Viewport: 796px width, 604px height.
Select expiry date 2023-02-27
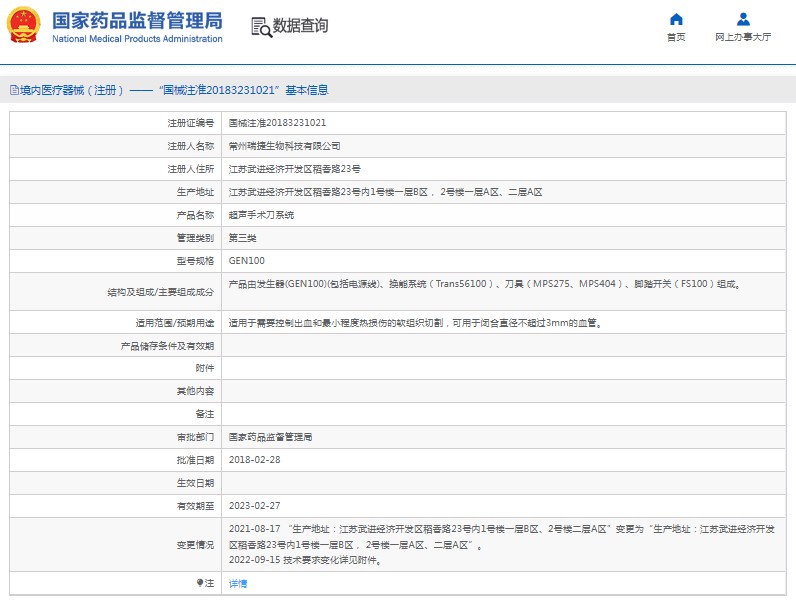point(254,506)
